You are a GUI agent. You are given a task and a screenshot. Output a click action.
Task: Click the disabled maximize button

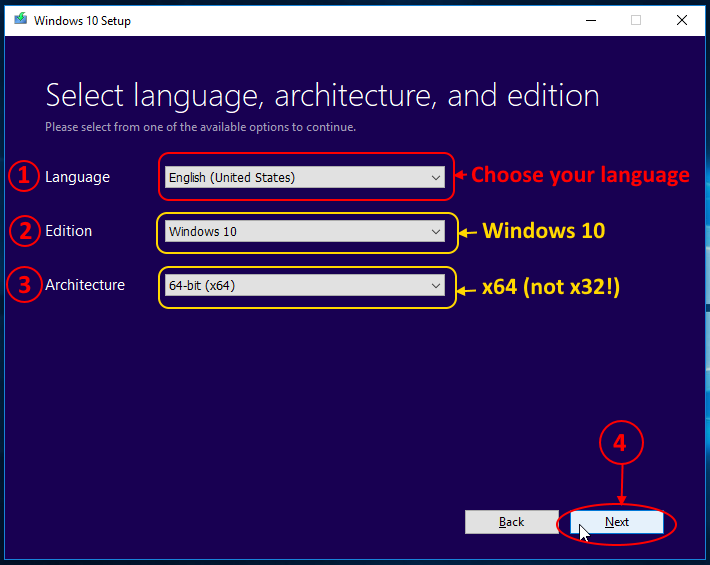(636, 20)
